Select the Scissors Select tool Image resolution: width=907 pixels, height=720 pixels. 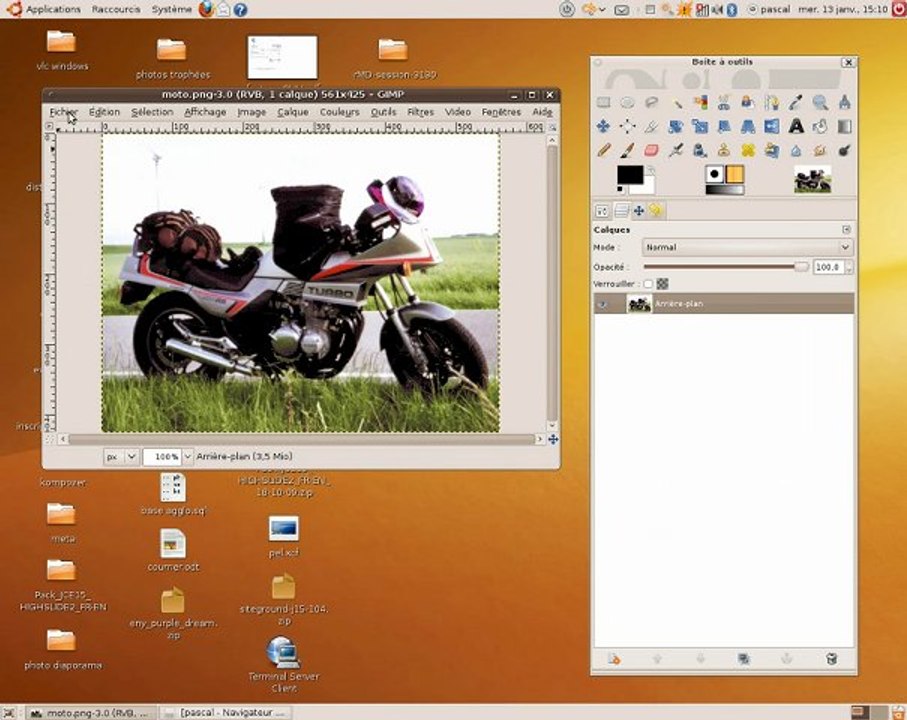coord(724,102)
